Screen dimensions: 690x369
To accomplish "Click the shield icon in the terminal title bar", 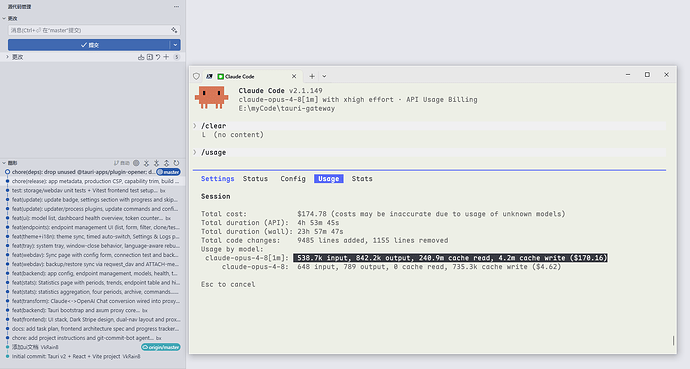I will pos(196,76).
